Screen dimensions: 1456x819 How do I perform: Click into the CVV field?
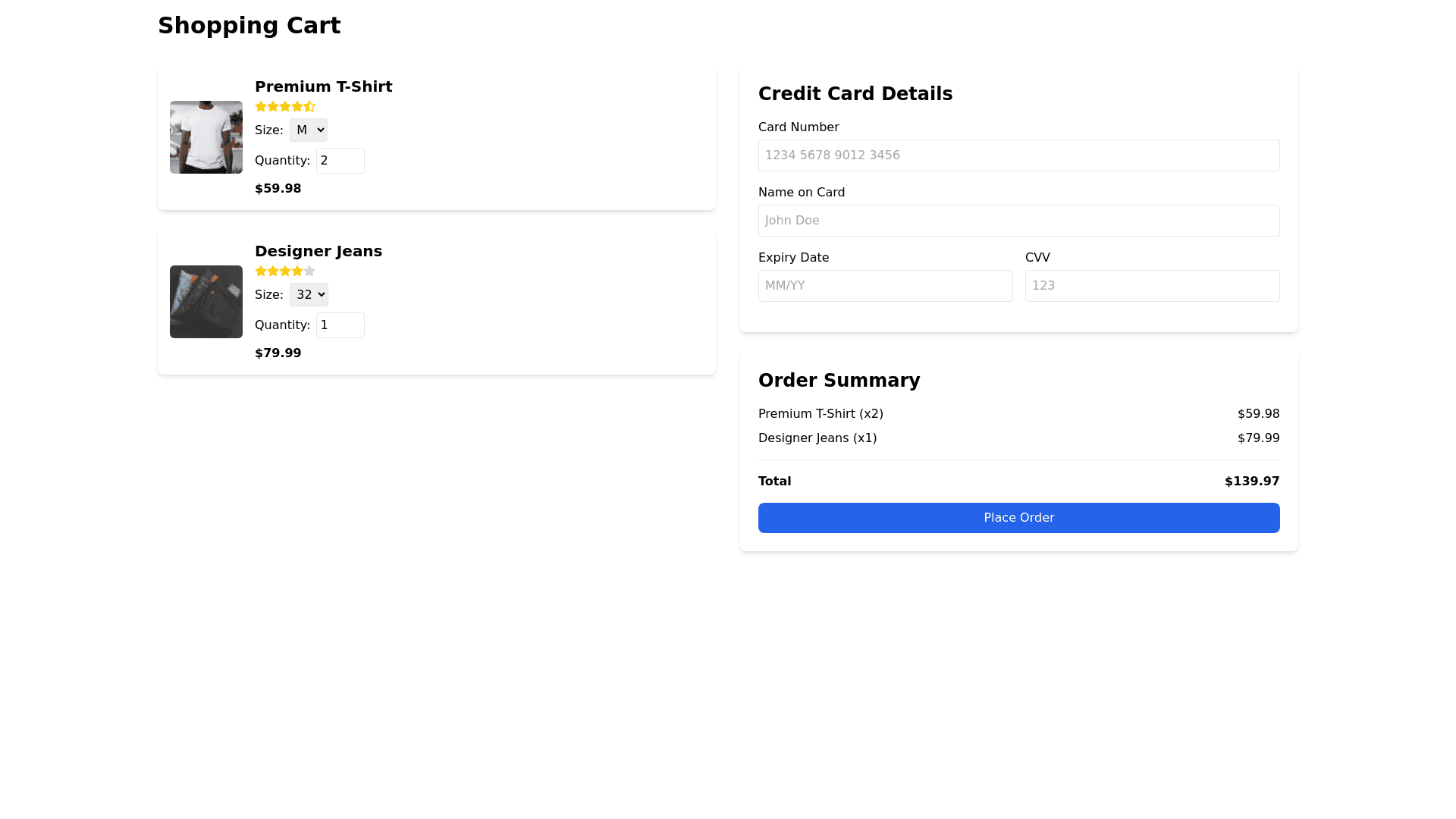click(1152, 286)
